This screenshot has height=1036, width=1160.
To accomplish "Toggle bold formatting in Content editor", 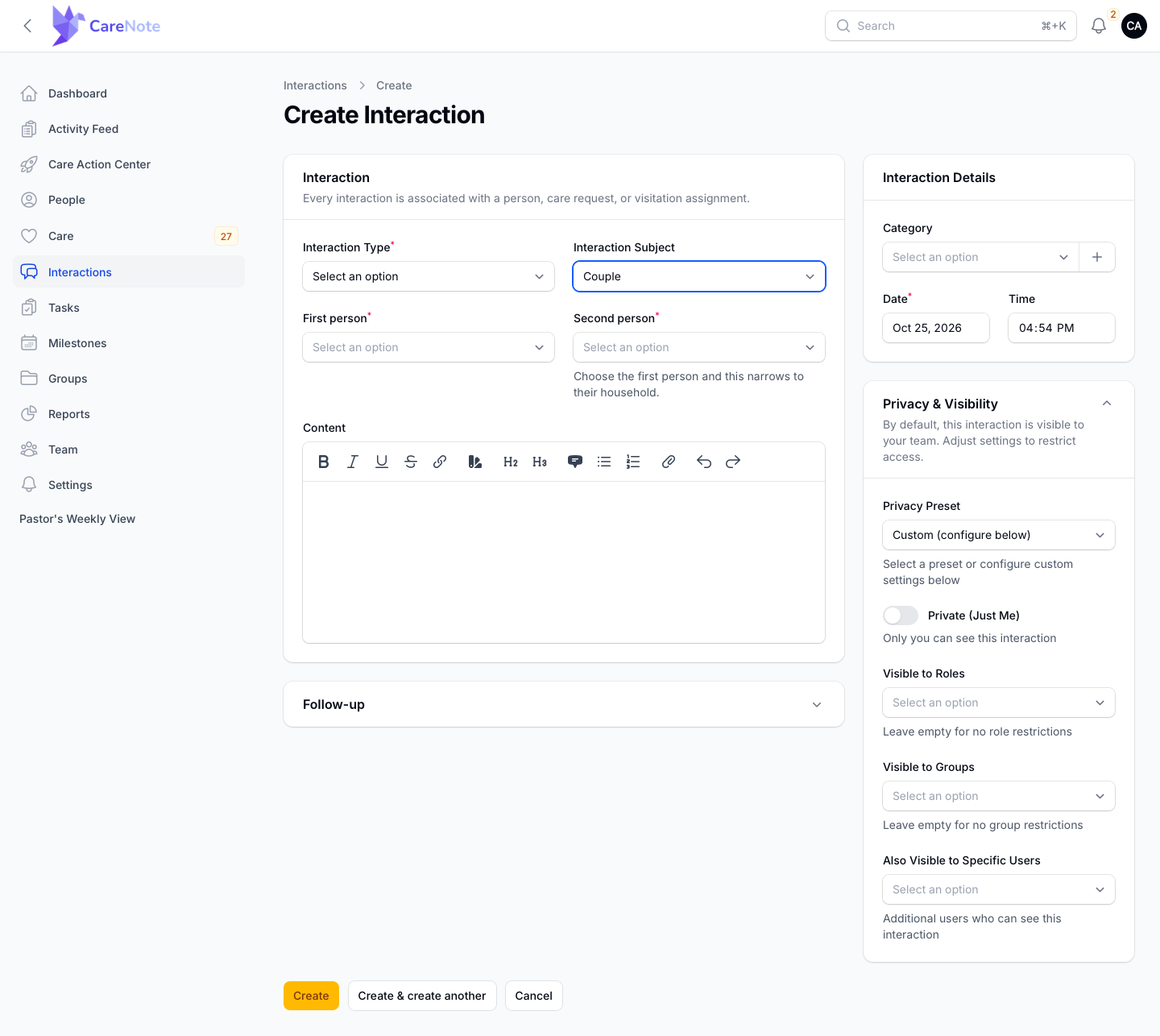I will point(324,462).
